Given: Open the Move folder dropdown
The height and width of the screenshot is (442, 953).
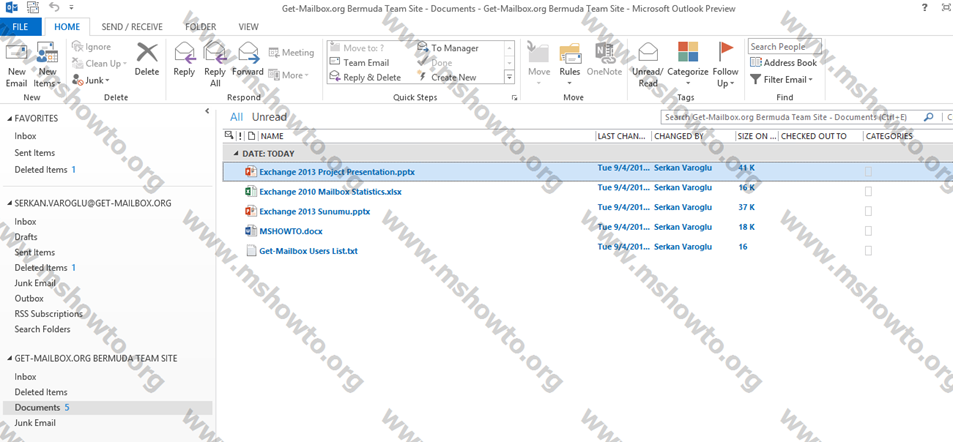Looking at the screenshot, I should (x=538, y=64).
